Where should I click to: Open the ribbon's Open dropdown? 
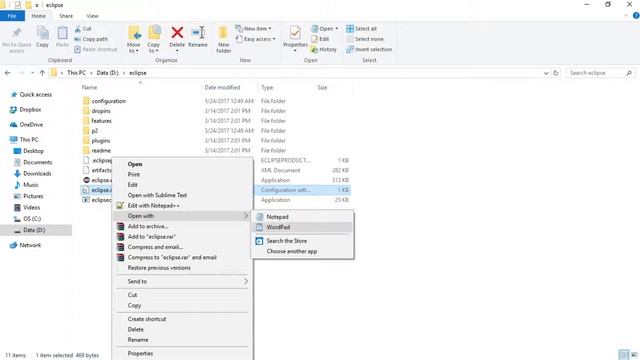(325, 29)
